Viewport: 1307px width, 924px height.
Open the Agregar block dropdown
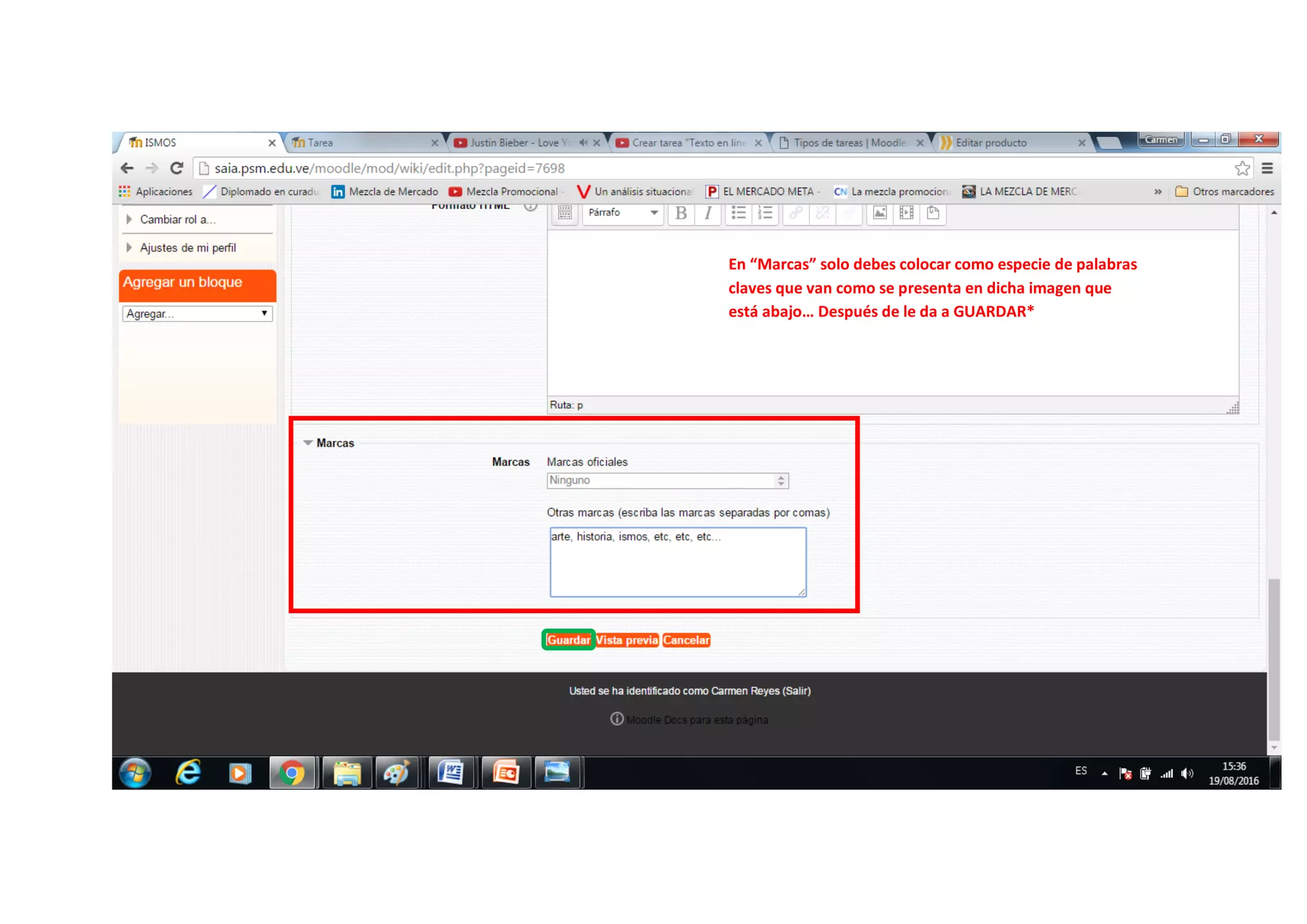pos(197,314)
